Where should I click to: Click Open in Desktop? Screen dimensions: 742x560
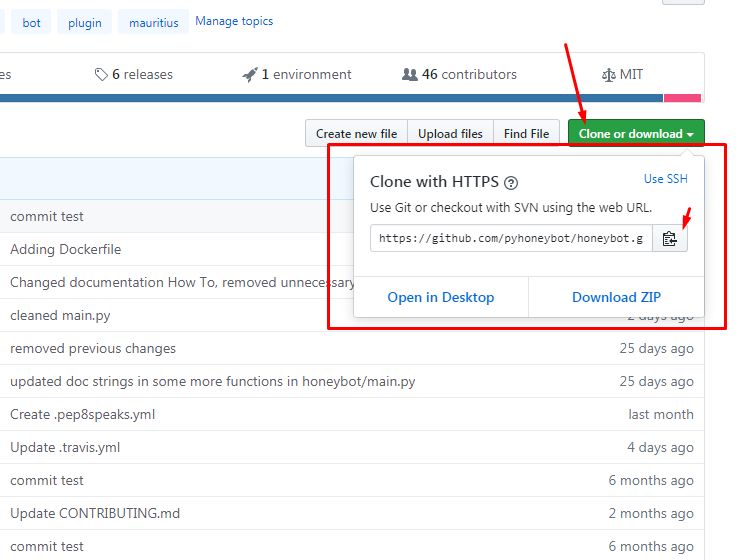tap(441, 297)
